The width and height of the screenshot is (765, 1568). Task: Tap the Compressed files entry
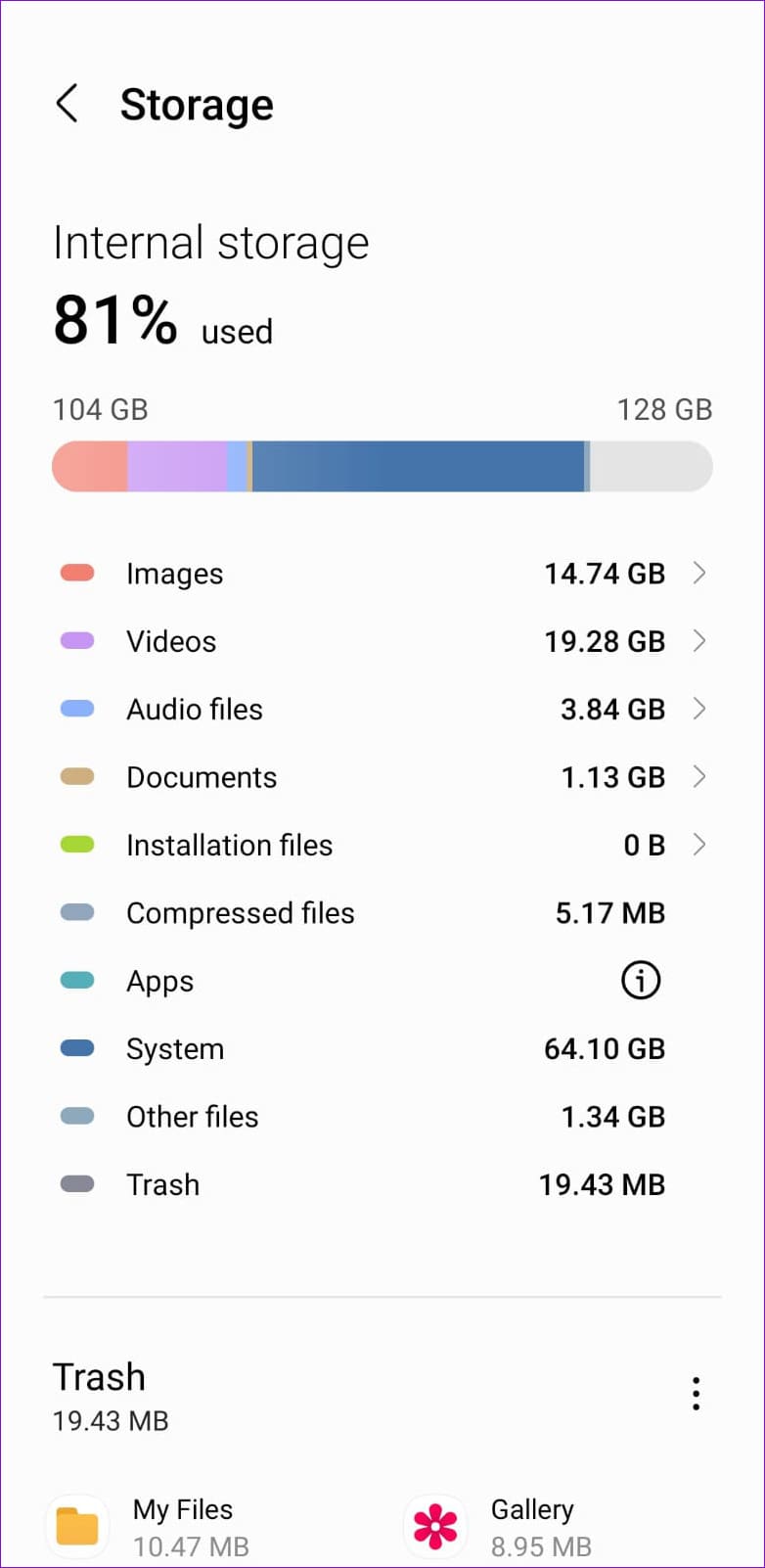382,913
